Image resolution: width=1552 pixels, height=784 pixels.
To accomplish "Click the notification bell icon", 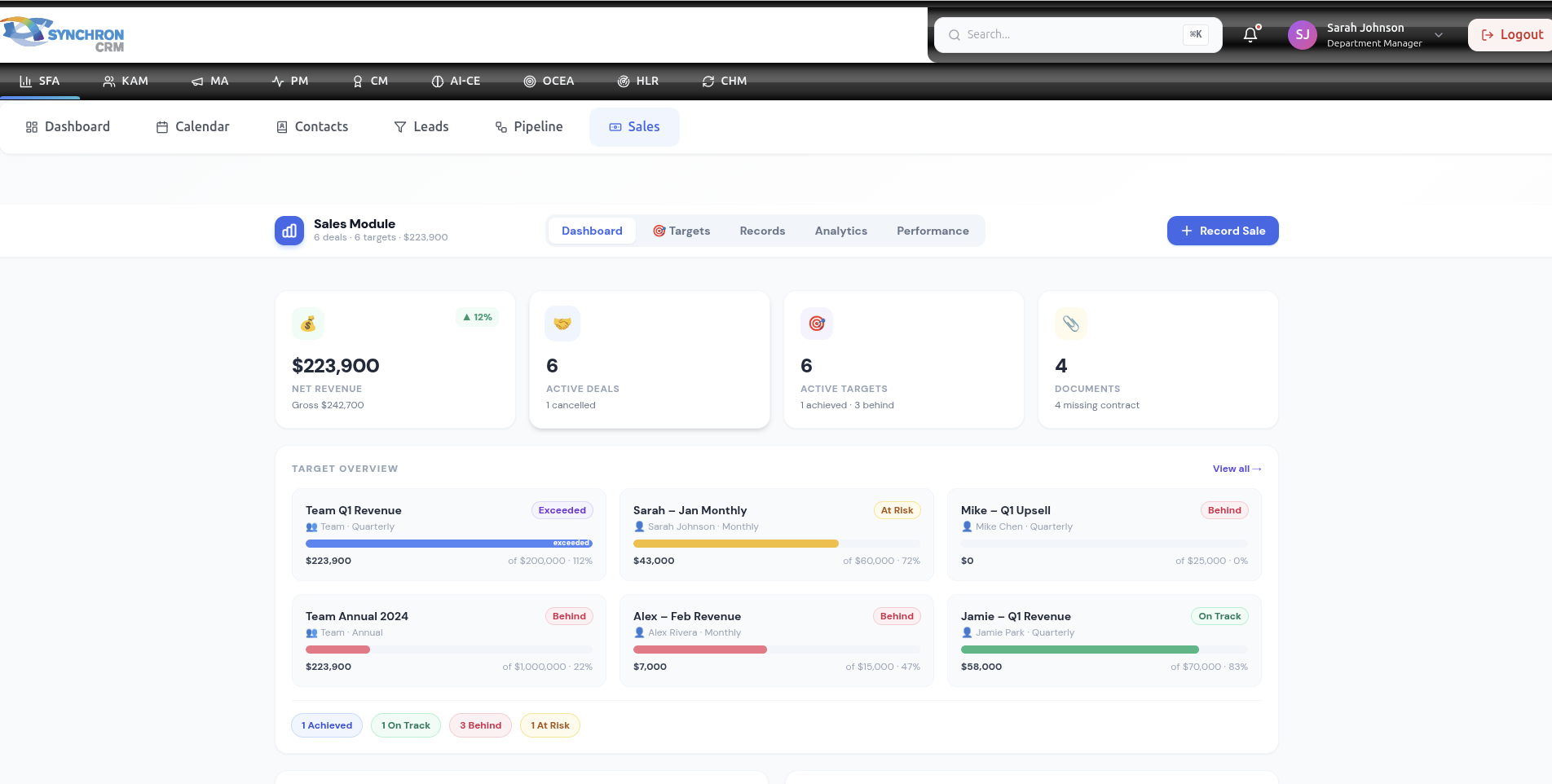I will click(1250, 35).
